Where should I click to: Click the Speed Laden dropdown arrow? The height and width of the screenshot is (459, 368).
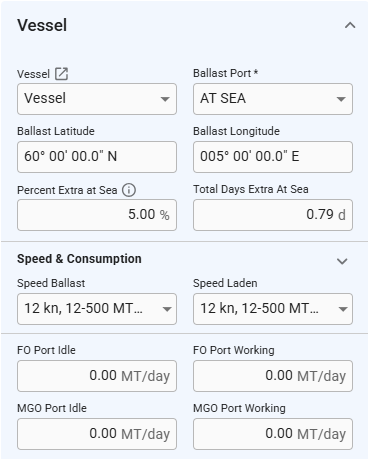tap(343, 309)
